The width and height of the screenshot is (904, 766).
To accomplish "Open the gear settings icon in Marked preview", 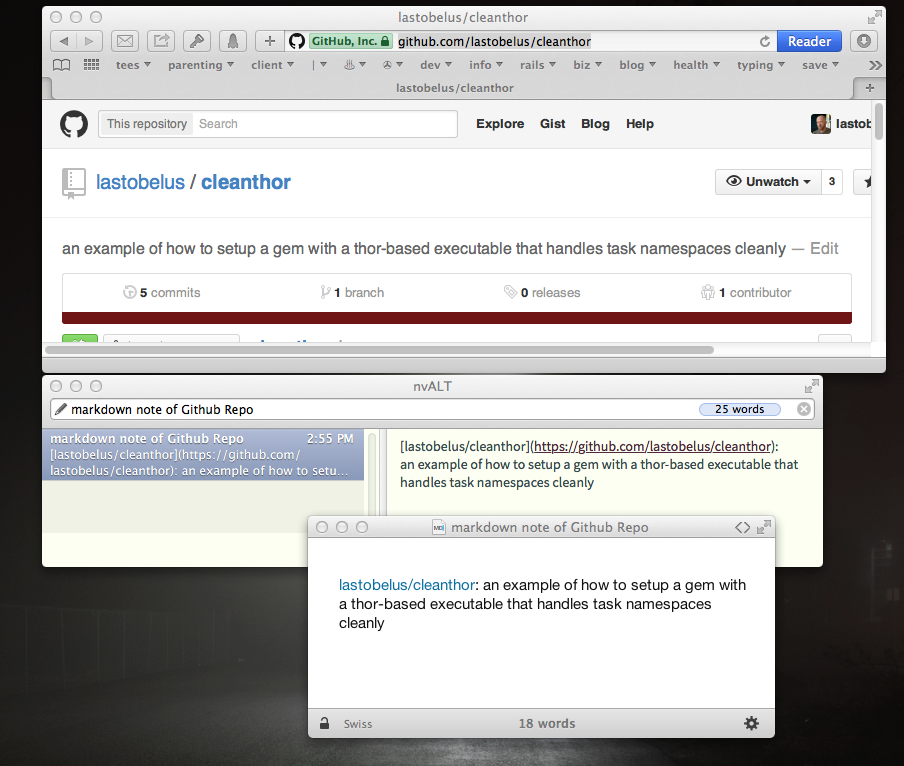I will coord(751,723).
